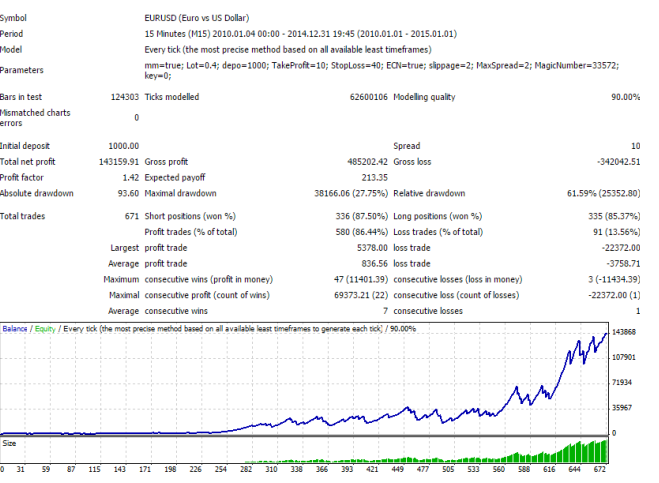Select the 107901 axis label on the chart
This screenshot has width=659, height=483.
pyautogui.click(x=624, y=357)
